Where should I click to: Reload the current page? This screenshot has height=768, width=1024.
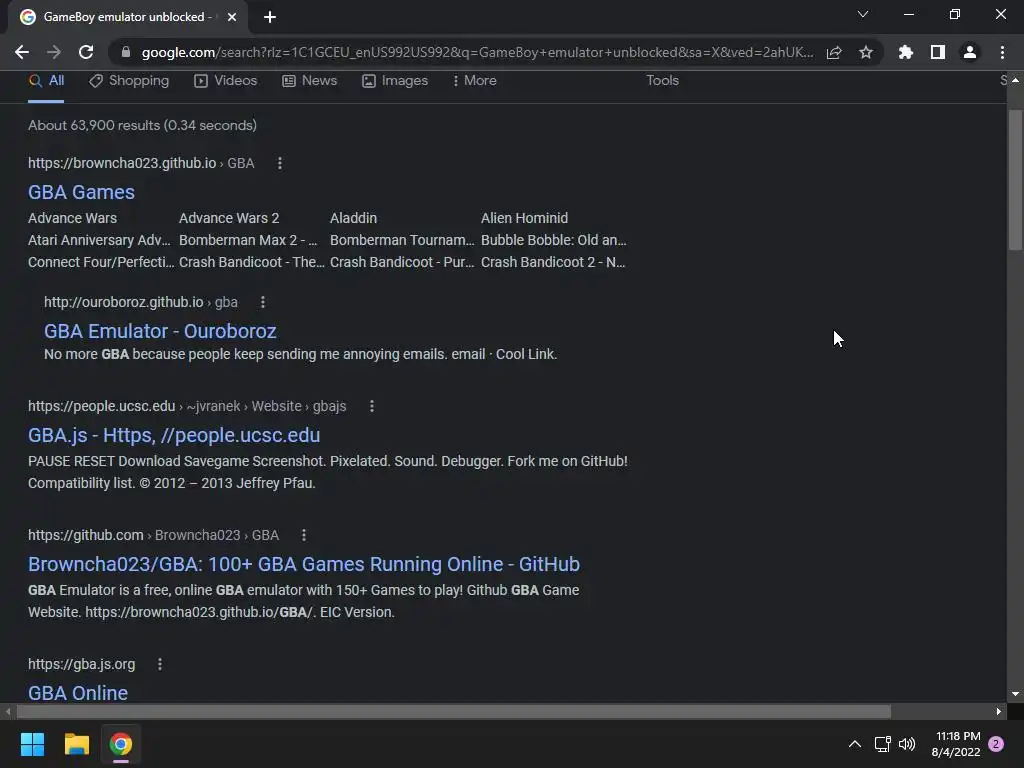tap(86, 52)
